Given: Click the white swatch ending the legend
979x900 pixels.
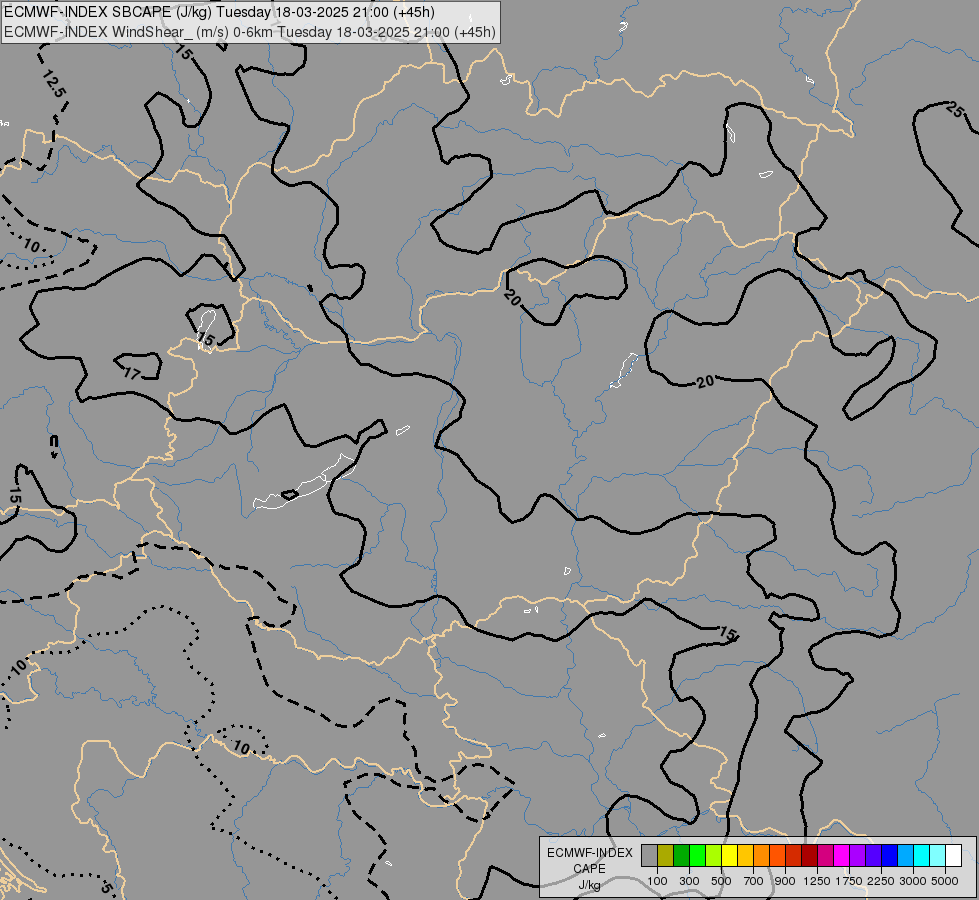Looking at the screenshot, I should [953, 855].
